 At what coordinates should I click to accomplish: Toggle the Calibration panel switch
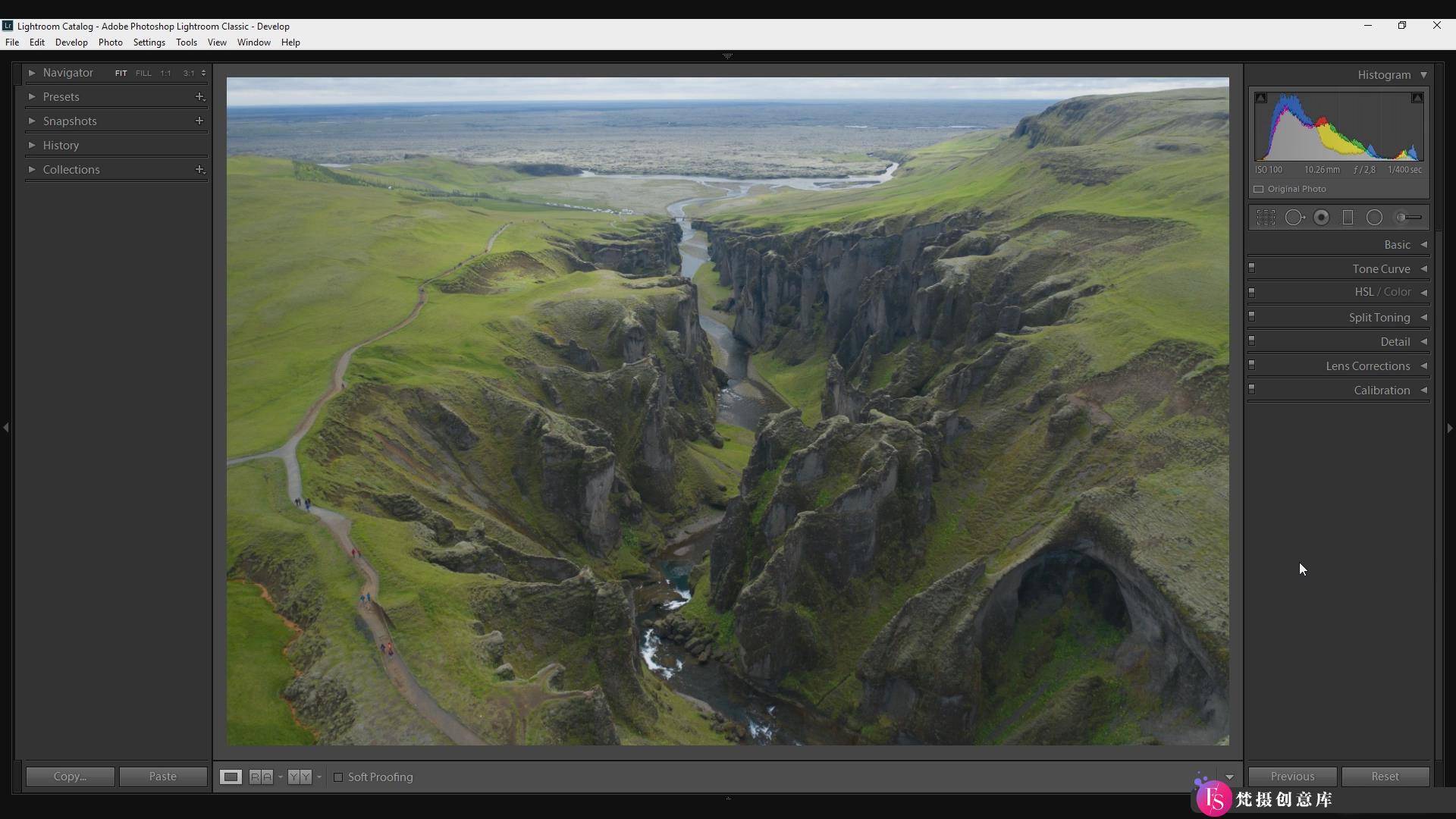(1252, 389)
